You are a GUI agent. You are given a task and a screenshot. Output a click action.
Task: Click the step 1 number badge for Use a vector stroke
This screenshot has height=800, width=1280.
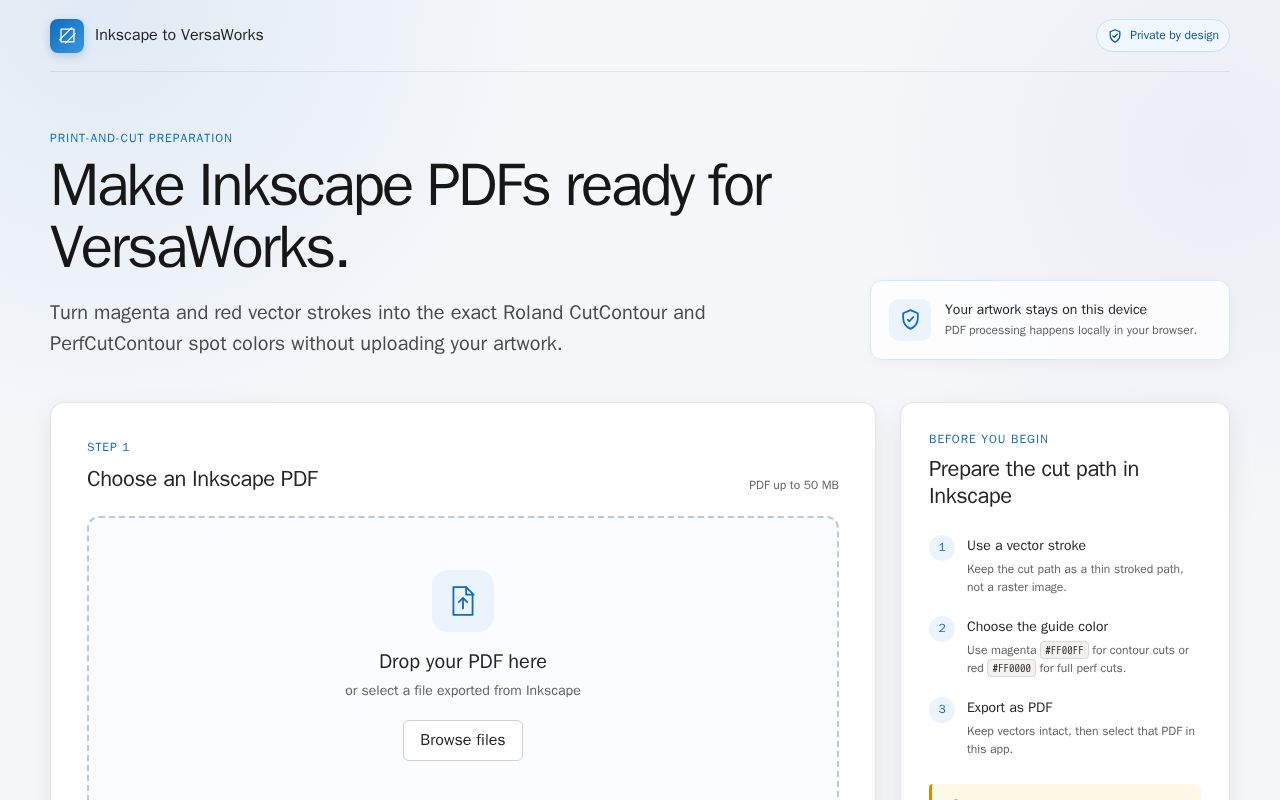(942, 548)
